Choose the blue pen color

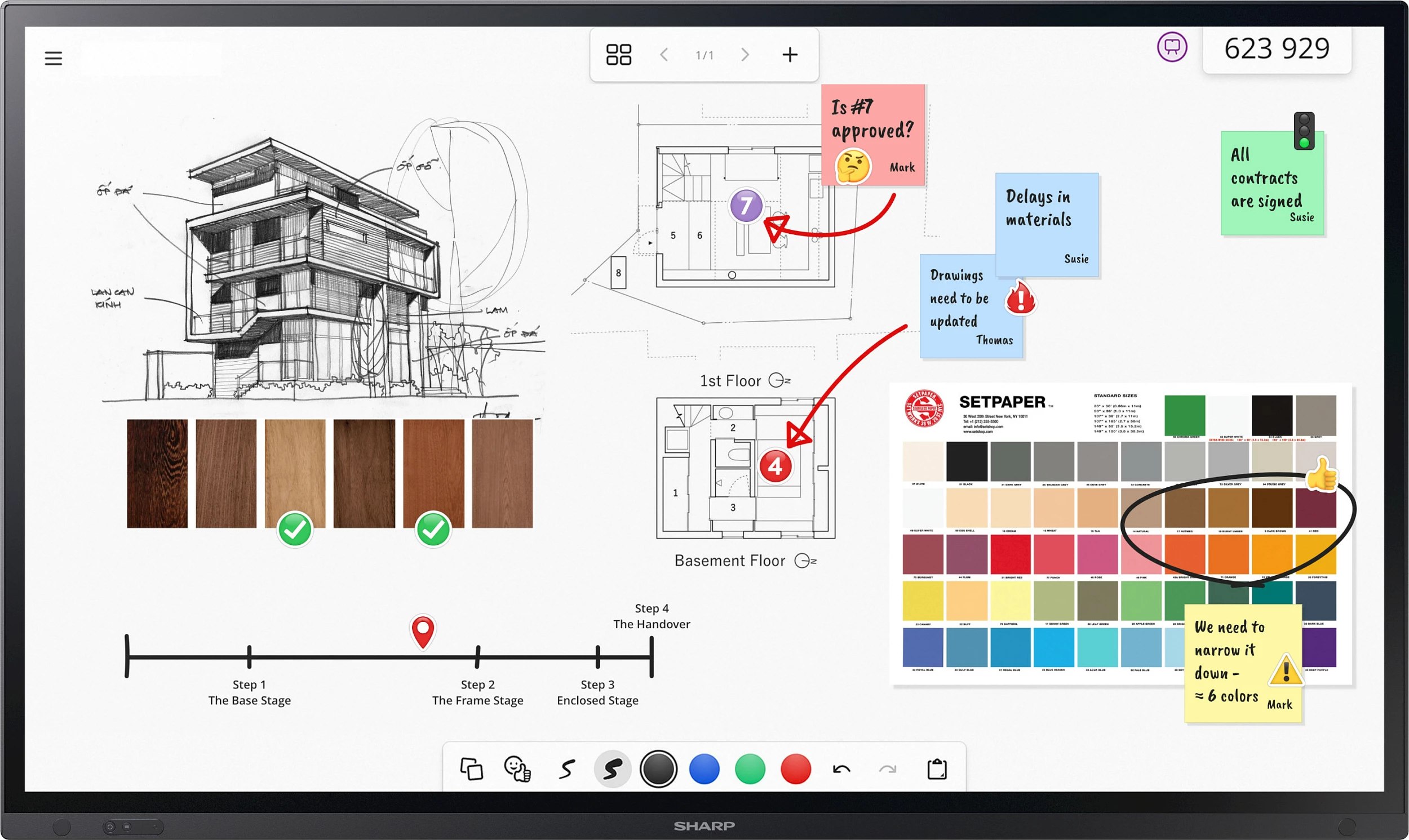coord(704,768)
